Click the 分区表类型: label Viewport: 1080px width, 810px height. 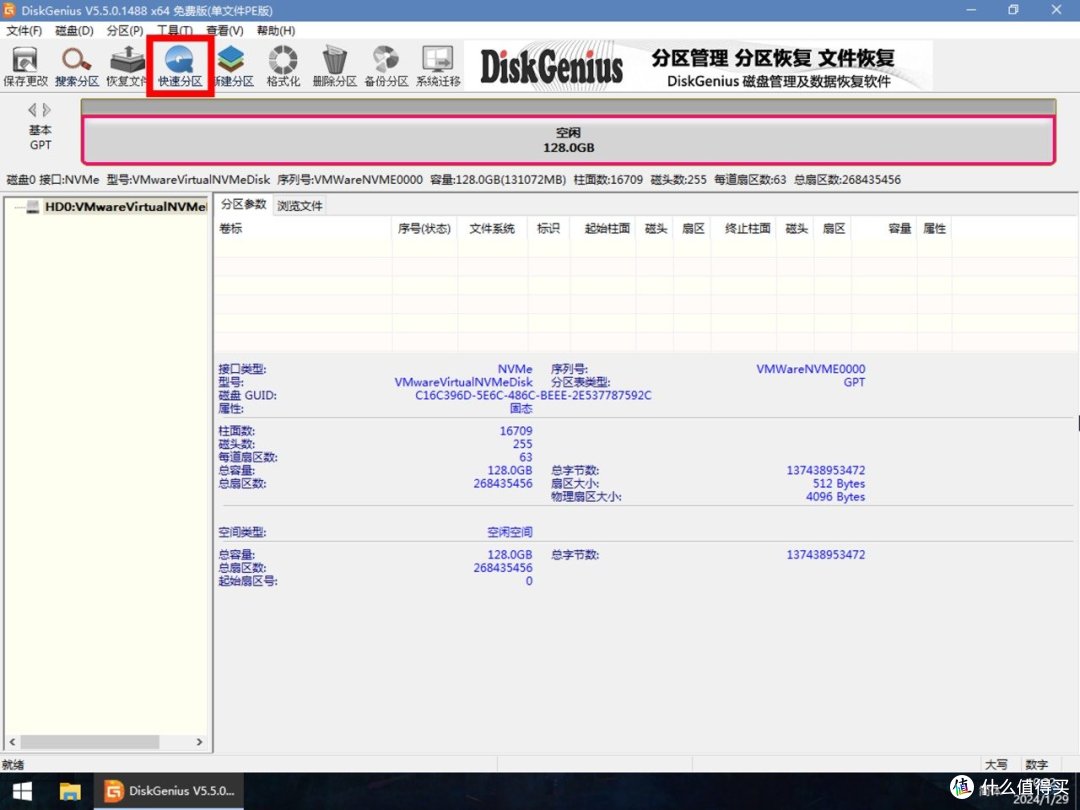coord(581,382)
